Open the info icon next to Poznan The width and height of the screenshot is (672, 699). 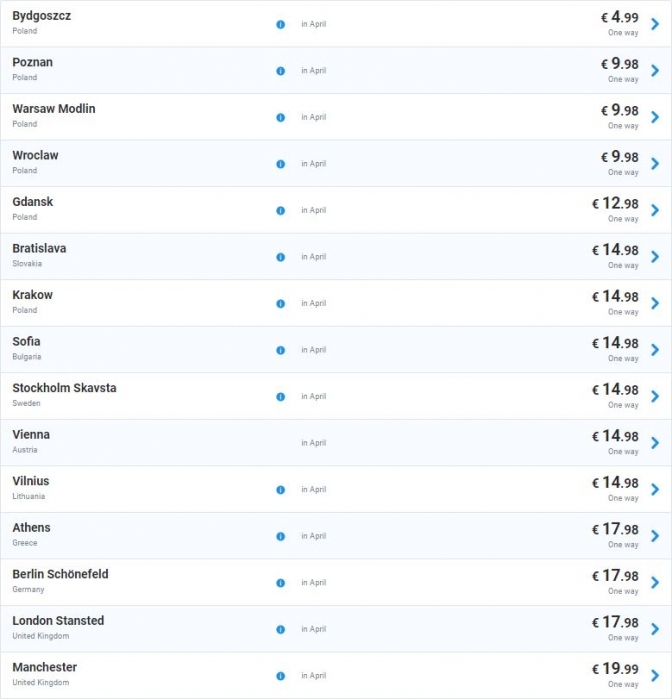[x=280, y=71]
